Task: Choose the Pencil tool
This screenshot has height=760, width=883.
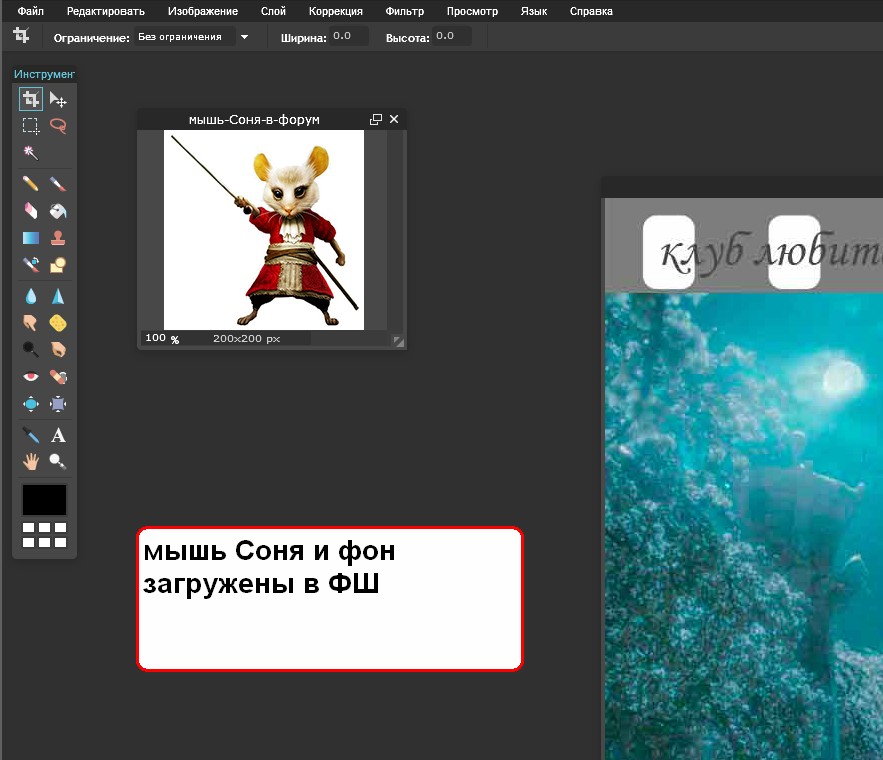Action: tap(31, 184)
